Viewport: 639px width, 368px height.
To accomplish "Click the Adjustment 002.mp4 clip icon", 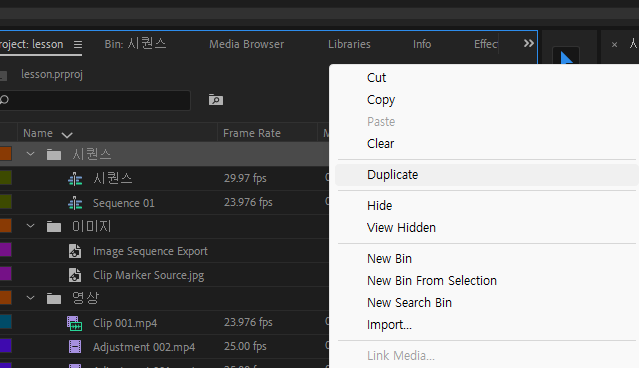I will pos(75,347).
